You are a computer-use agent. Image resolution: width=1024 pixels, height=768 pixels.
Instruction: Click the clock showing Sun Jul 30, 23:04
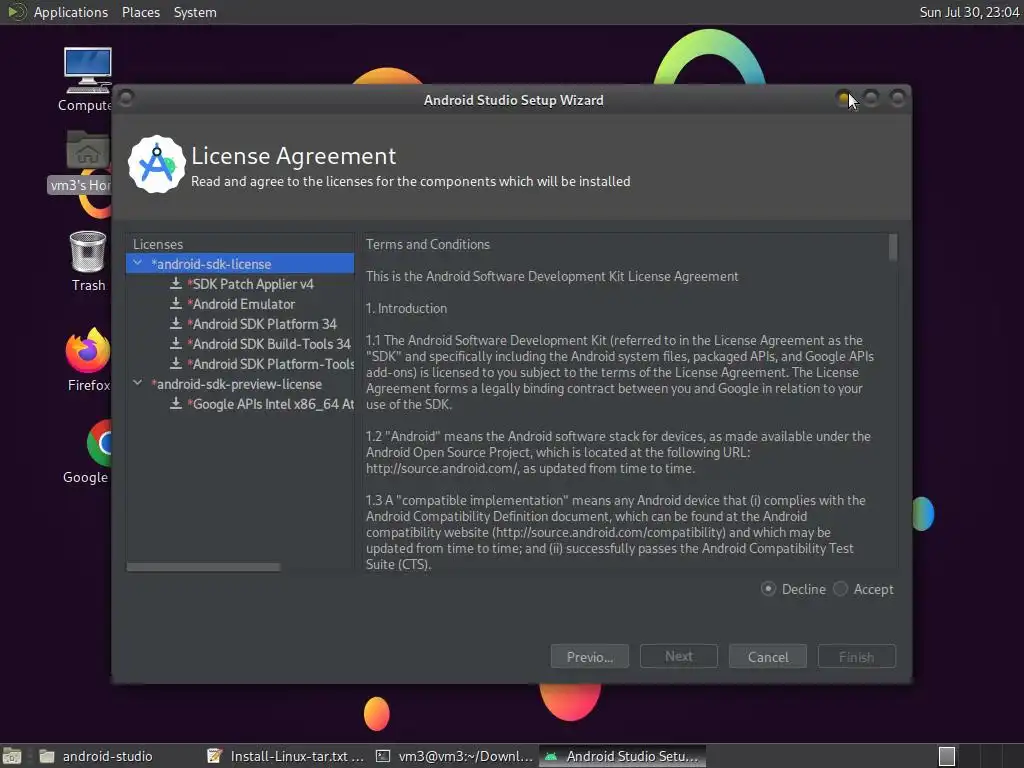tap(969, 12)
